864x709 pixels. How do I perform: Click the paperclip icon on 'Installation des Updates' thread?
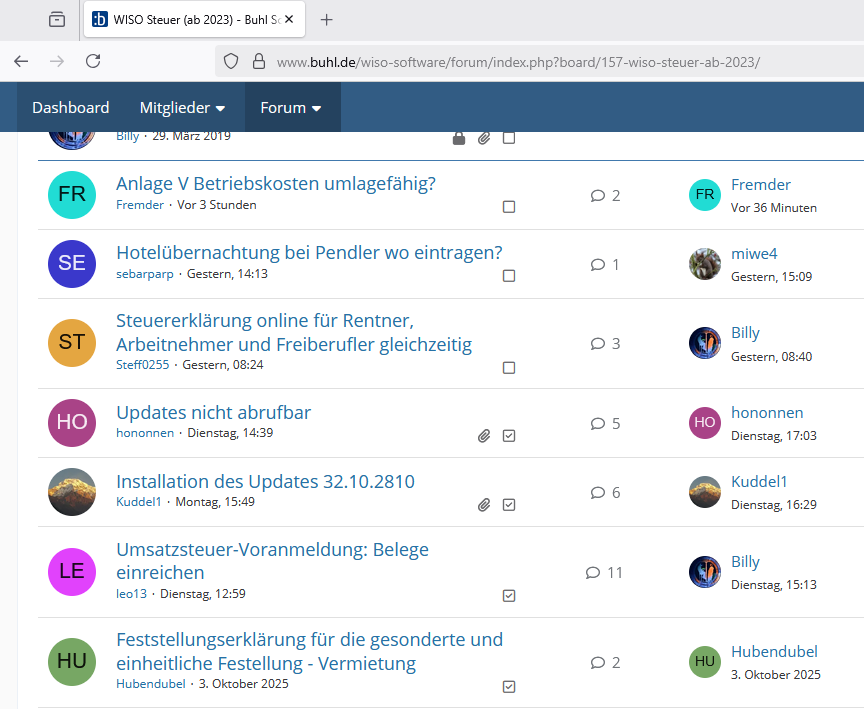[484, 505]
